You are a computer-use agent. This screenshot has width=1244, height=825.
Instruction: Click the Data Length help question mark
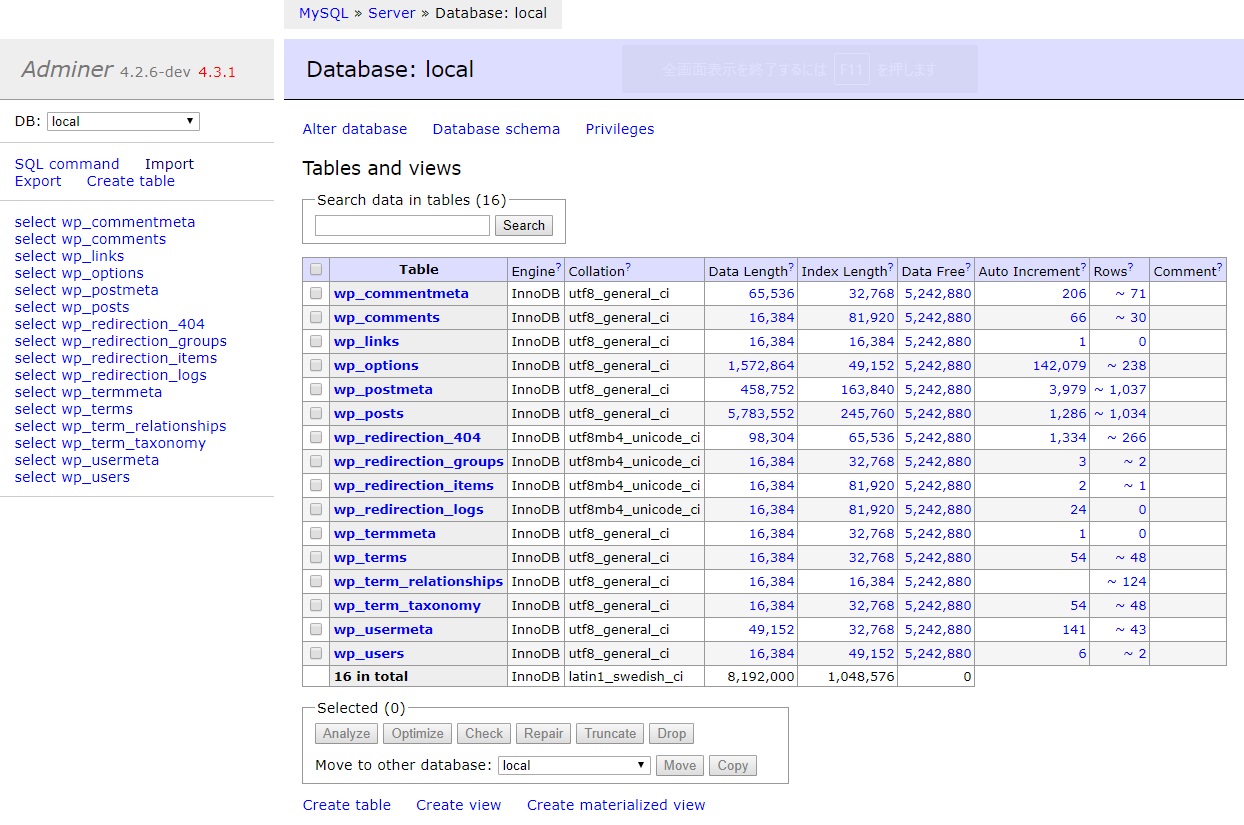[791, 267]
